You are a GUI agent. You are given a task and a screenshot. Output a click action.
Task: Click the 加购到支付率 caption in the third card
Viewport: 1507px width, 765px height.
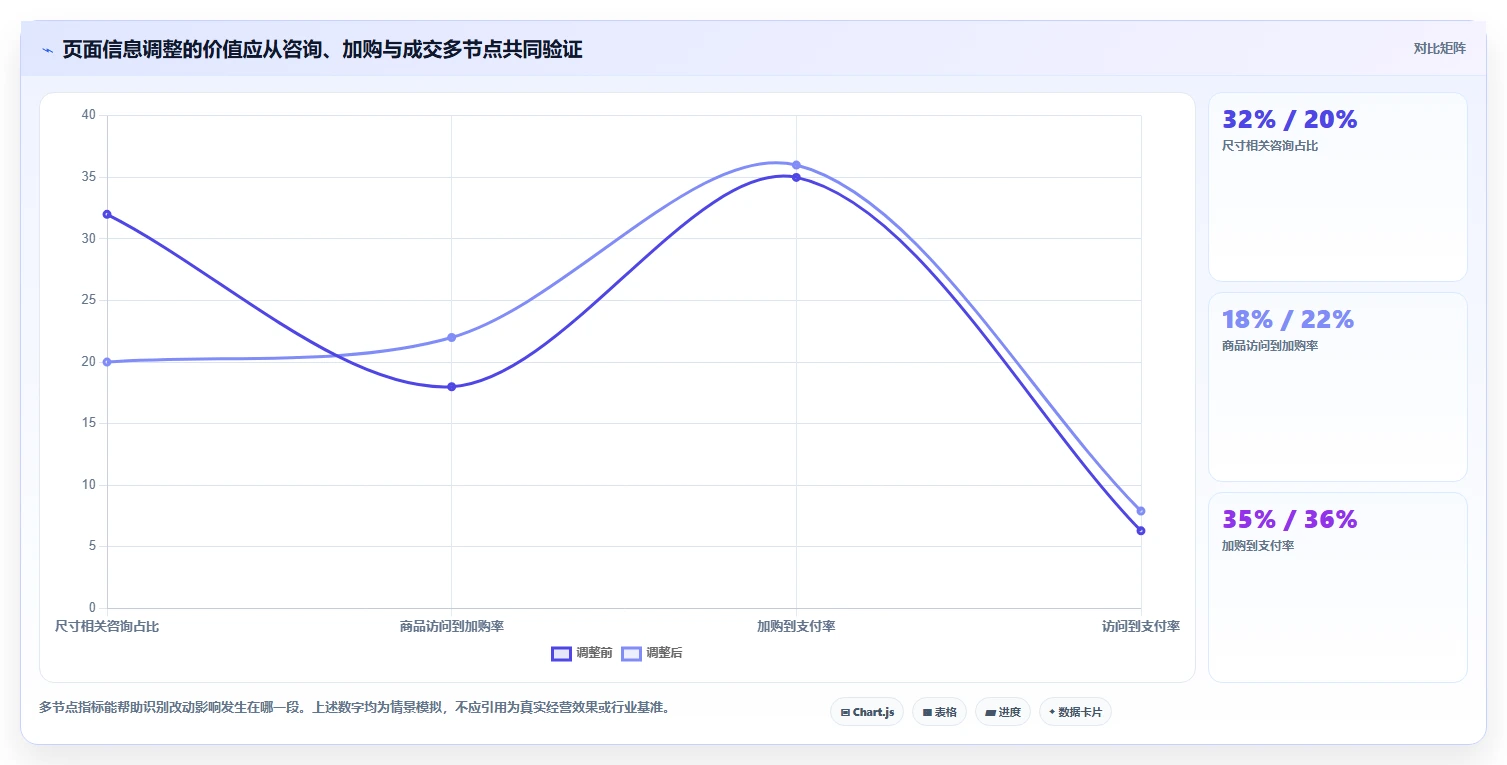[1258, 546]
